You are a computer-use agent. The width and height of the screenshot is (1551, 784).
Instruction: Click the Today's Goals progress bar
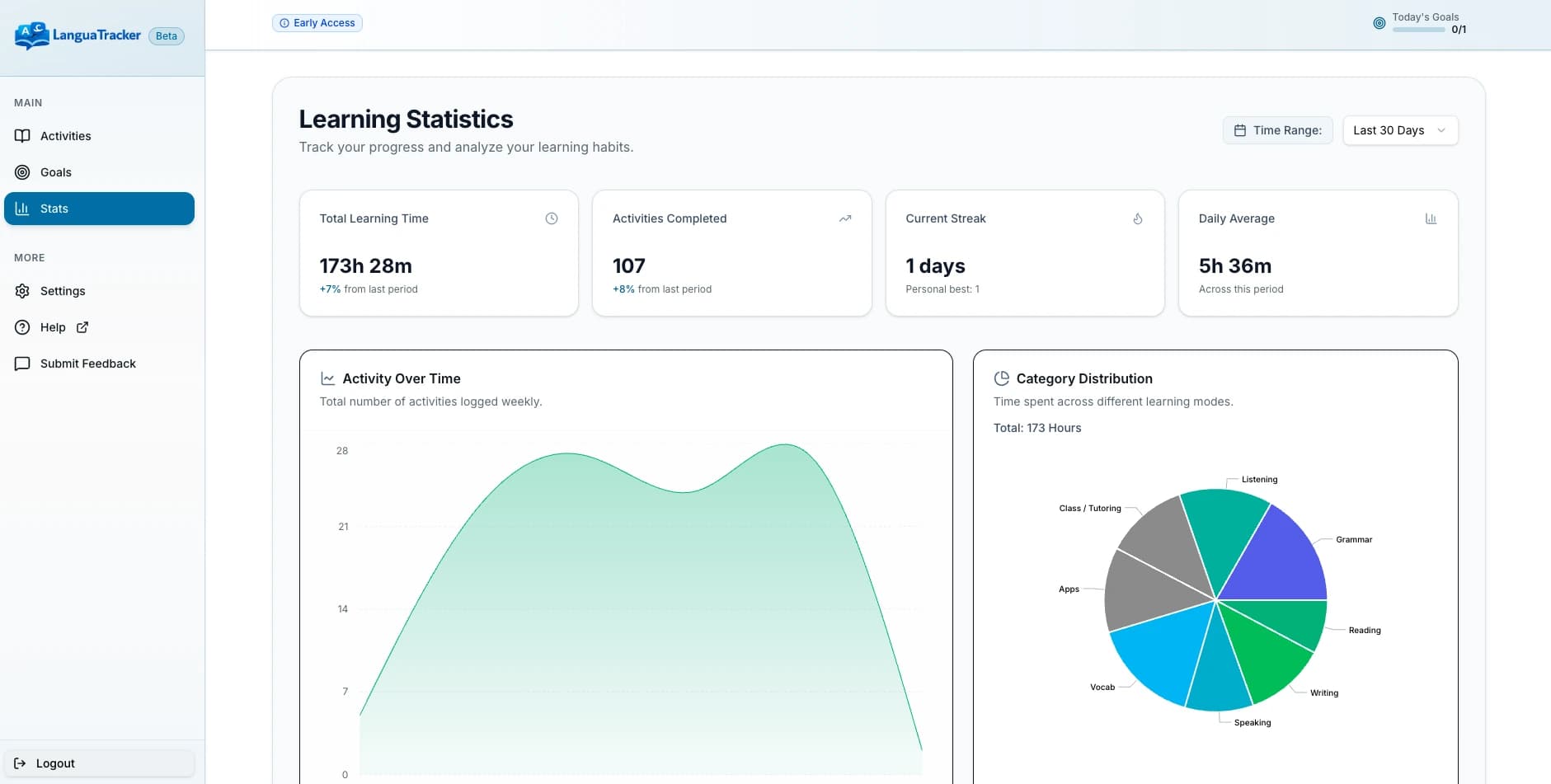[1418, 31]
